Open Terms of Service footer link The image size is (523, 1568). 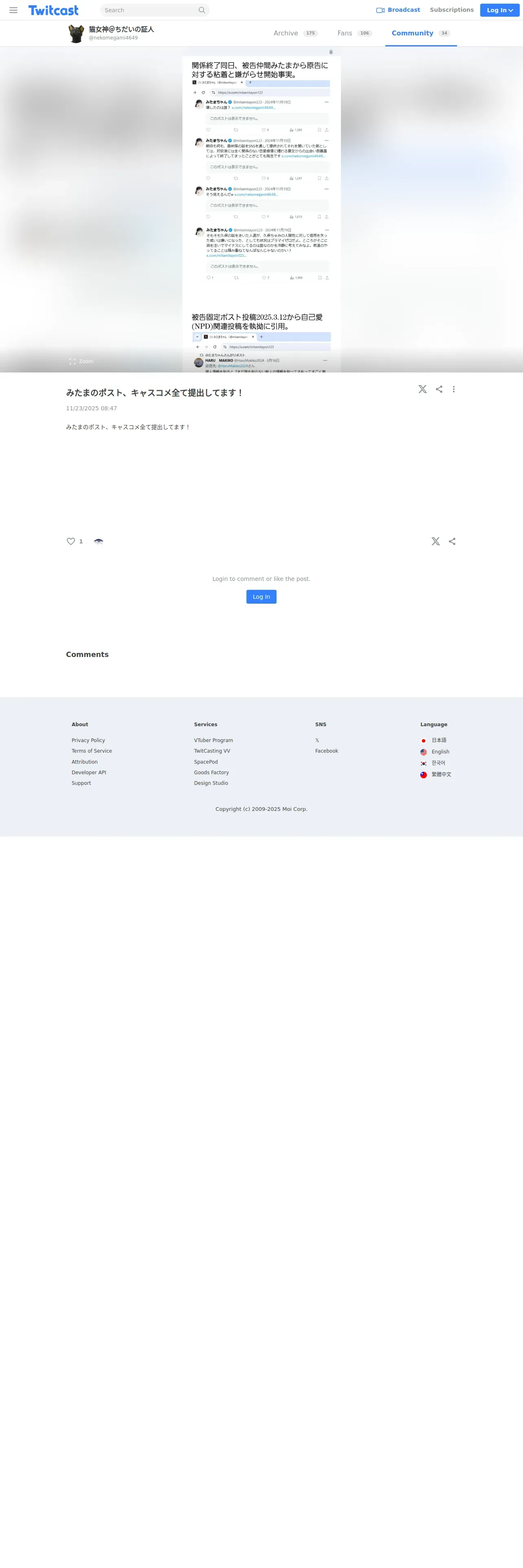[x=92, y=751]
